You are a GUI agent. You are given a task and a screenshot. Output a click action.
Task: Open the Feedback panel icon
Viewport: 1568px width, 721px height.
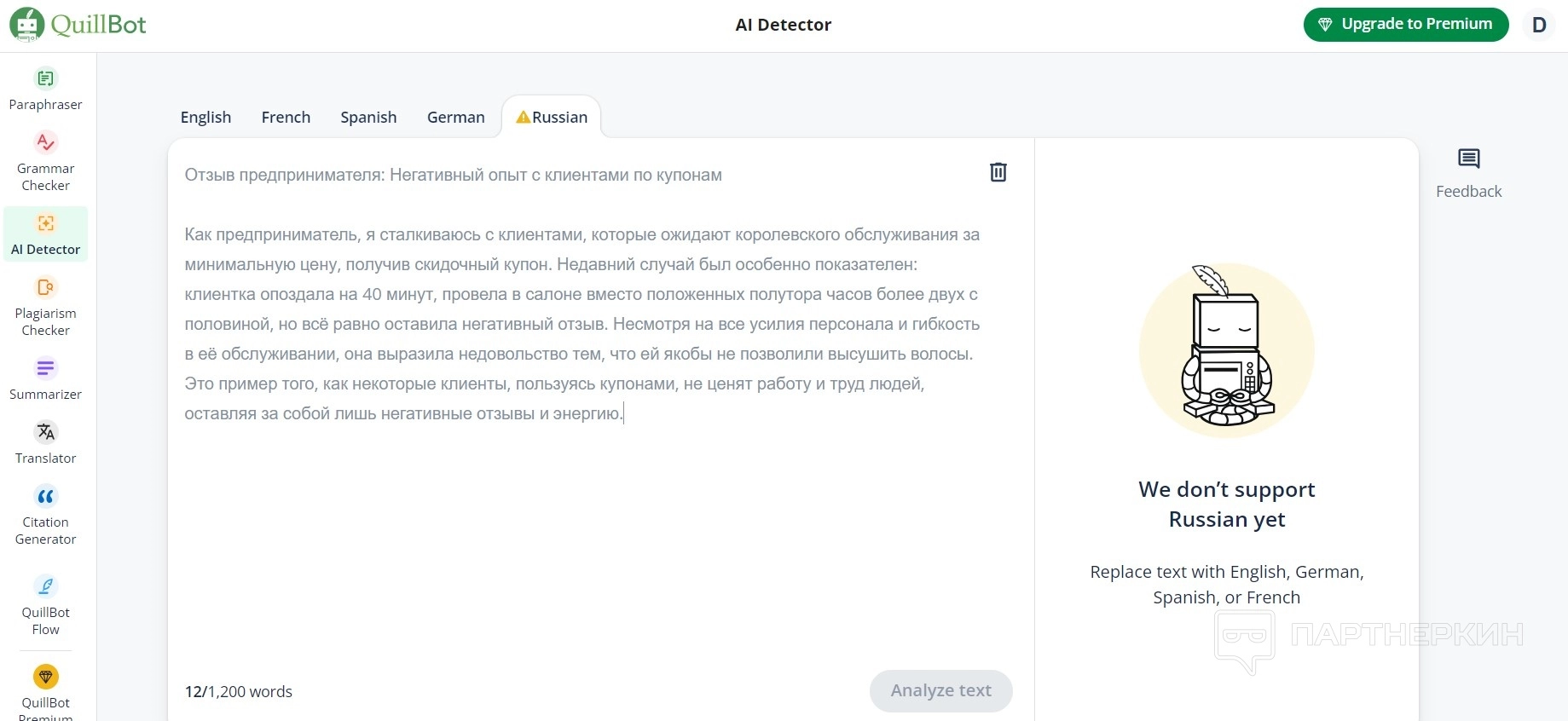(1468, 159)
